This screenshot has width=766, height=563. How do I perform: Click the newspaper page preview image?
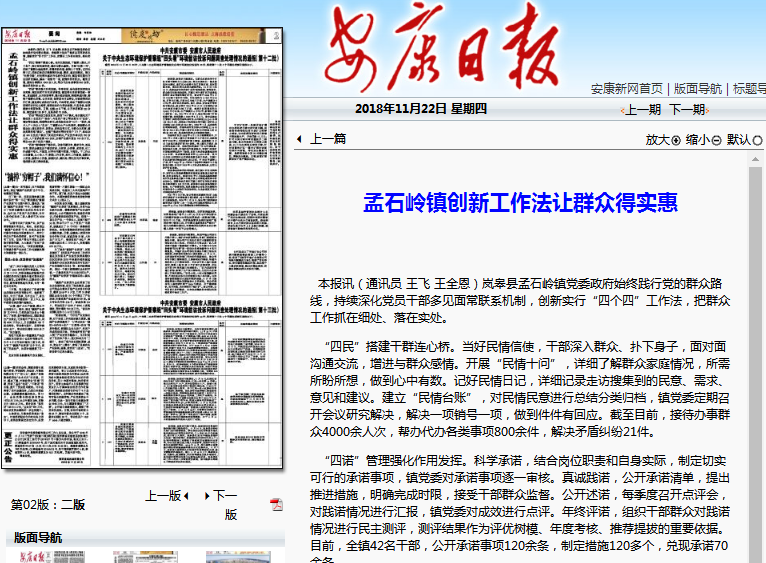coord(143,248)
